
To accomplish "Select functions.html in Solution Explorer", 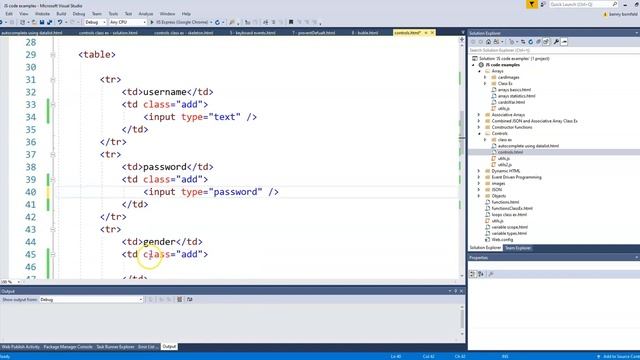I will pos(505,202).
